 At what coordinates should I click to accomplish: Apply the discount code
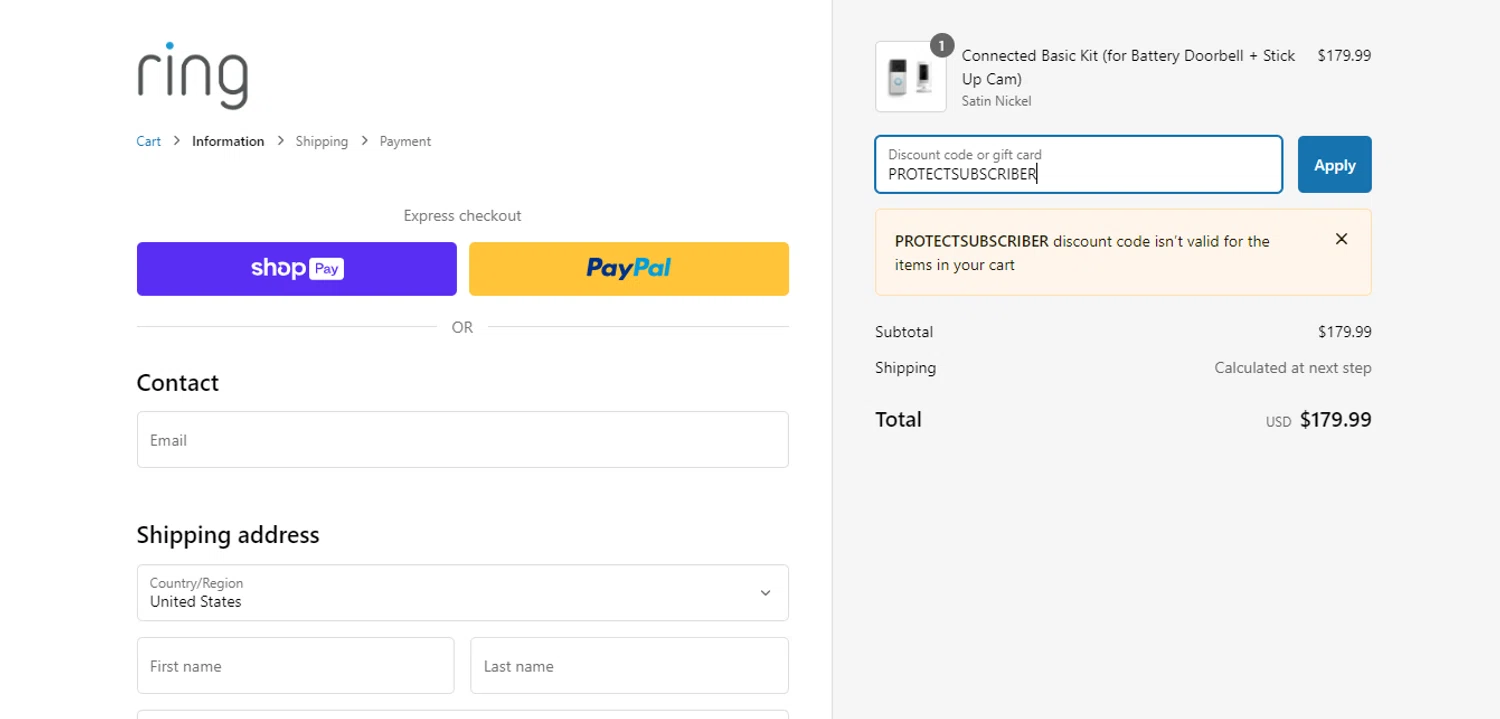pyautogui.click(x=1334, y=165)
